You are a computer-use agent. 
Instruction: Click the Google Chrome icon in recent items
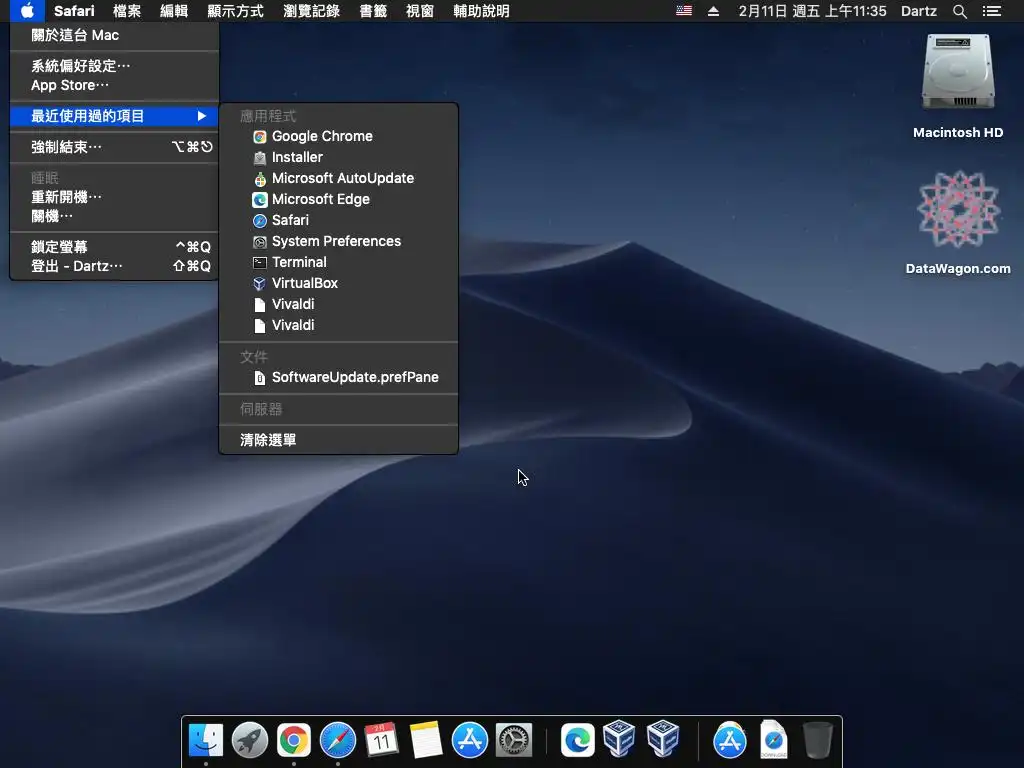tap(259, 136)
